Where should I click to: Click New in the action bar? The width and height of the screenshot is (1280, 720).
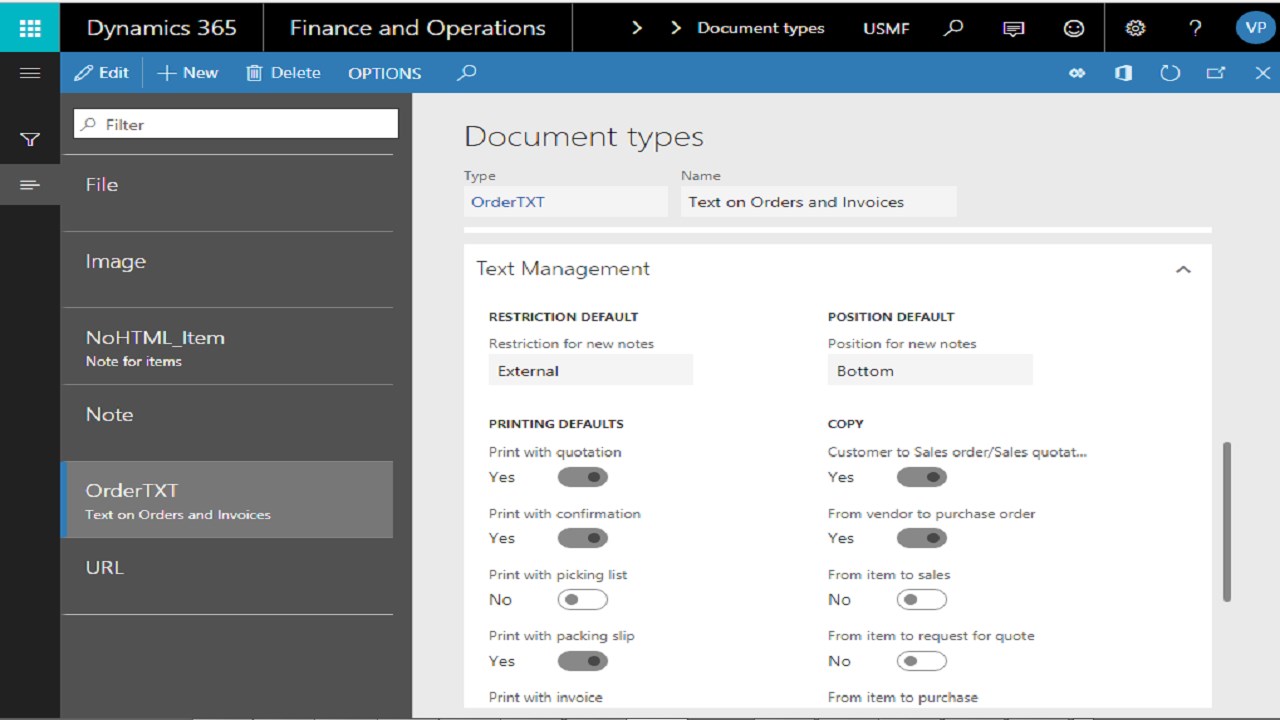coord(188,73)
